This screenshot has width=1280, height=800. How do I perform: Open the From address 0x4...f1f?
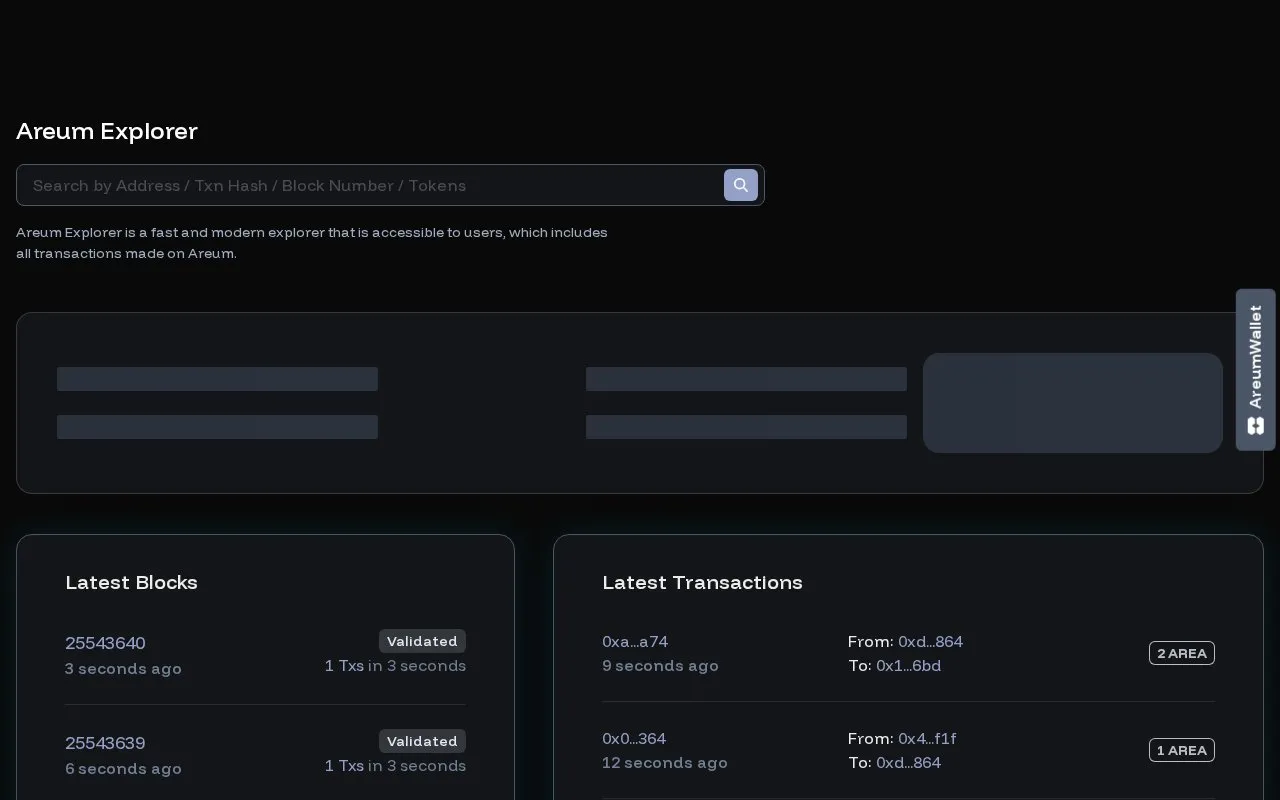coord(927,739)
